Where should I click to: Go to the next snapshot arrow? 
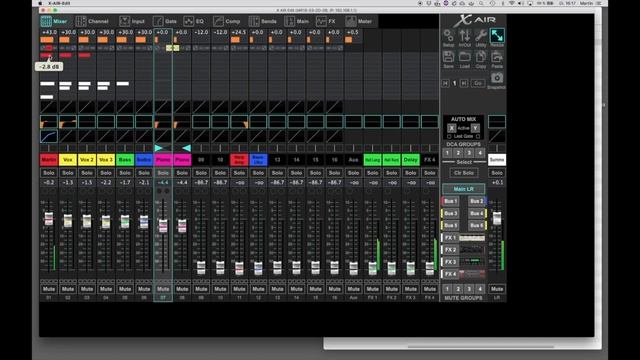pos(464,83)
